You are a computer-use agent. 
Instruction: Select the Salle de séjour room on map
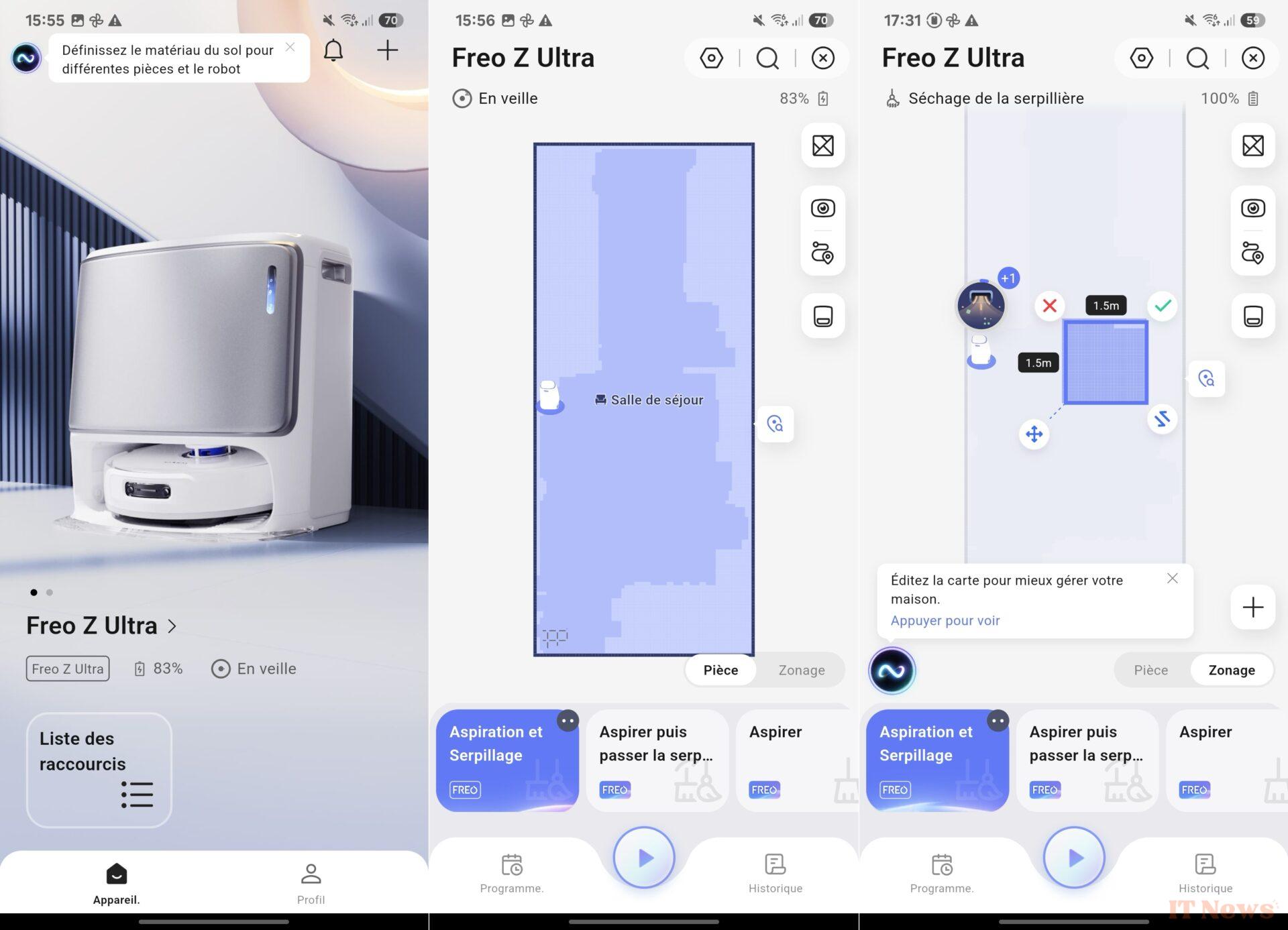point(649,400)
